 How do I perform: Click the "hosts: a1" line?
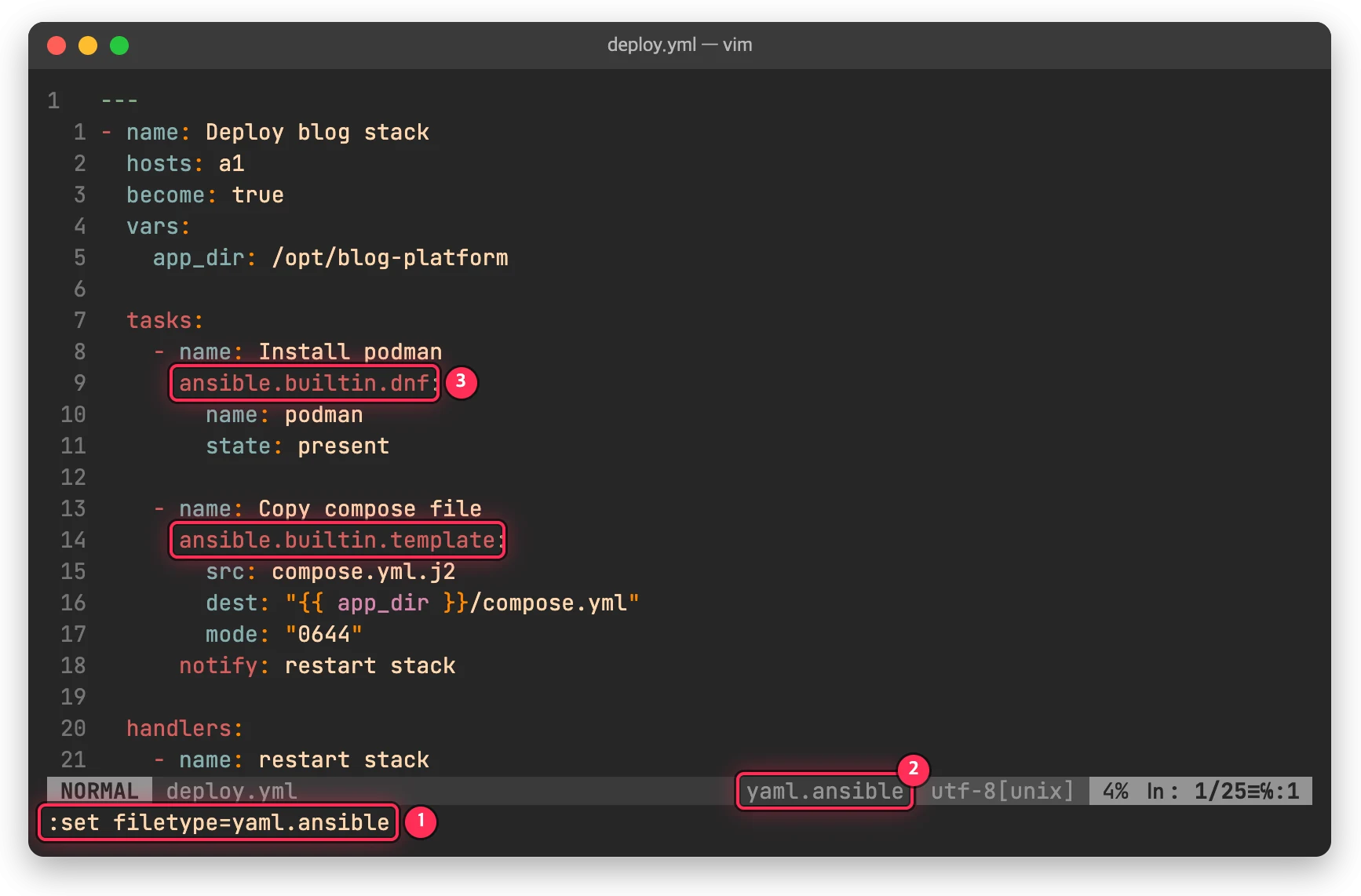pyautogui.click(x=185, y=163)
